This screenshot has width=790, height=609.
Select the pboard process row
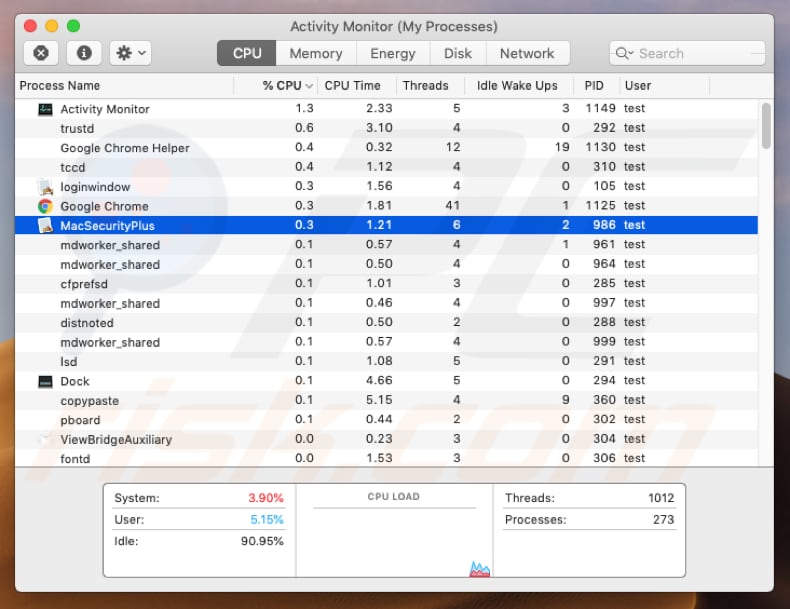(386, 420)
